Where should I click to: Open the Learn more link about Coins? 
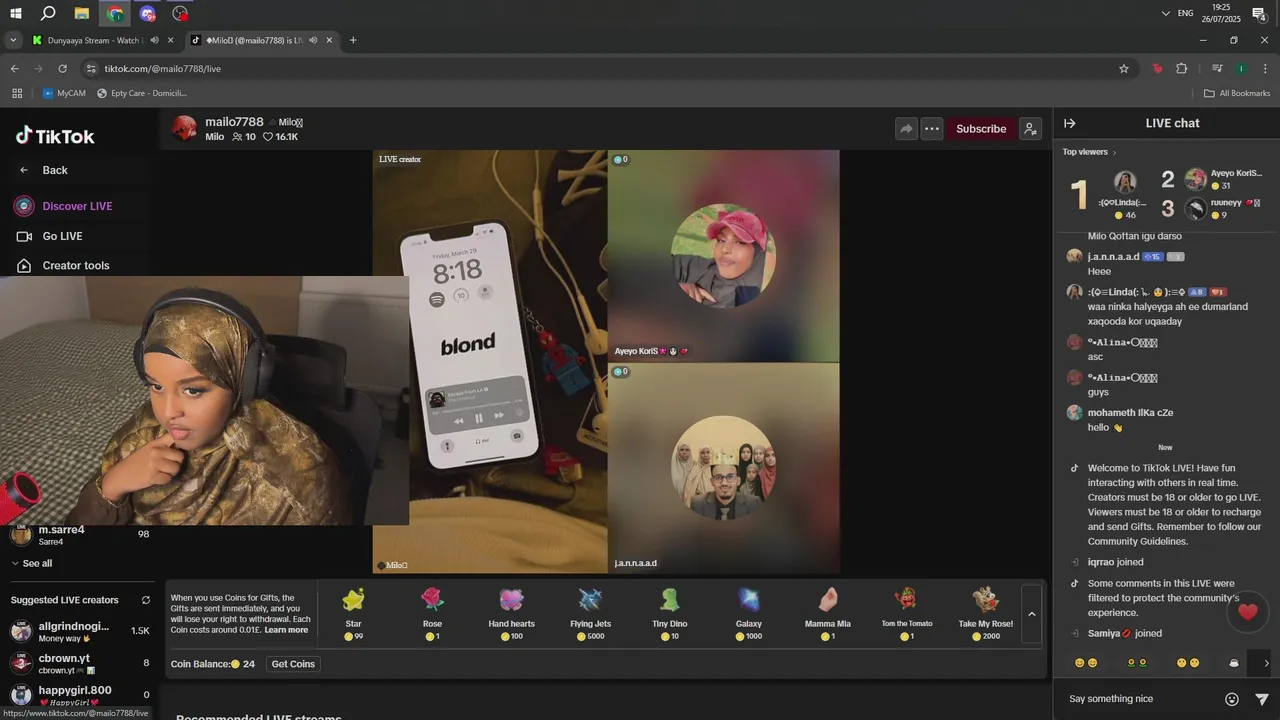tap(286, 630)
